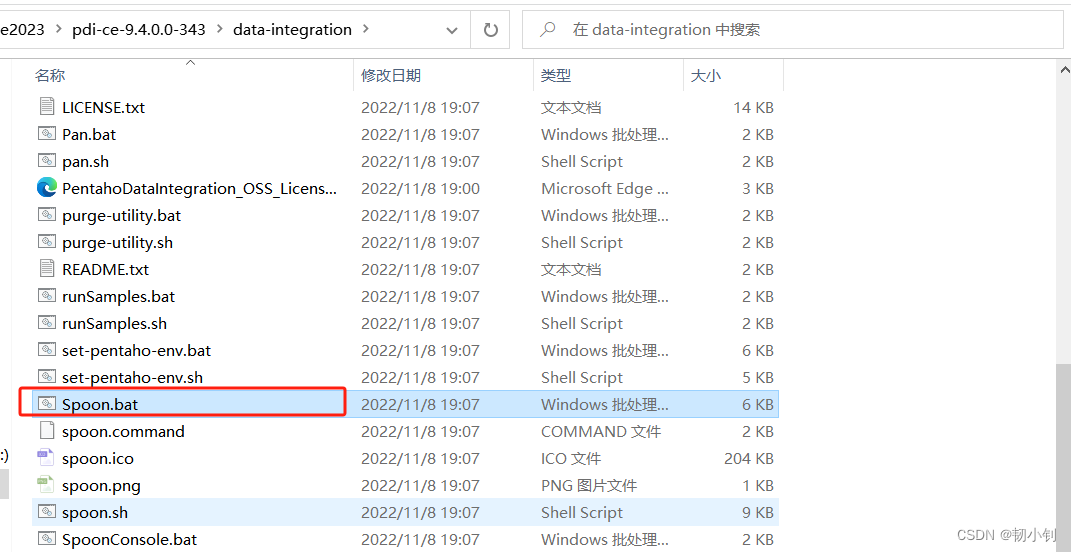Viewport: 1071px width, 552px height.
Task: Click the README.txt document icon
Action: [x=46, y=269]
